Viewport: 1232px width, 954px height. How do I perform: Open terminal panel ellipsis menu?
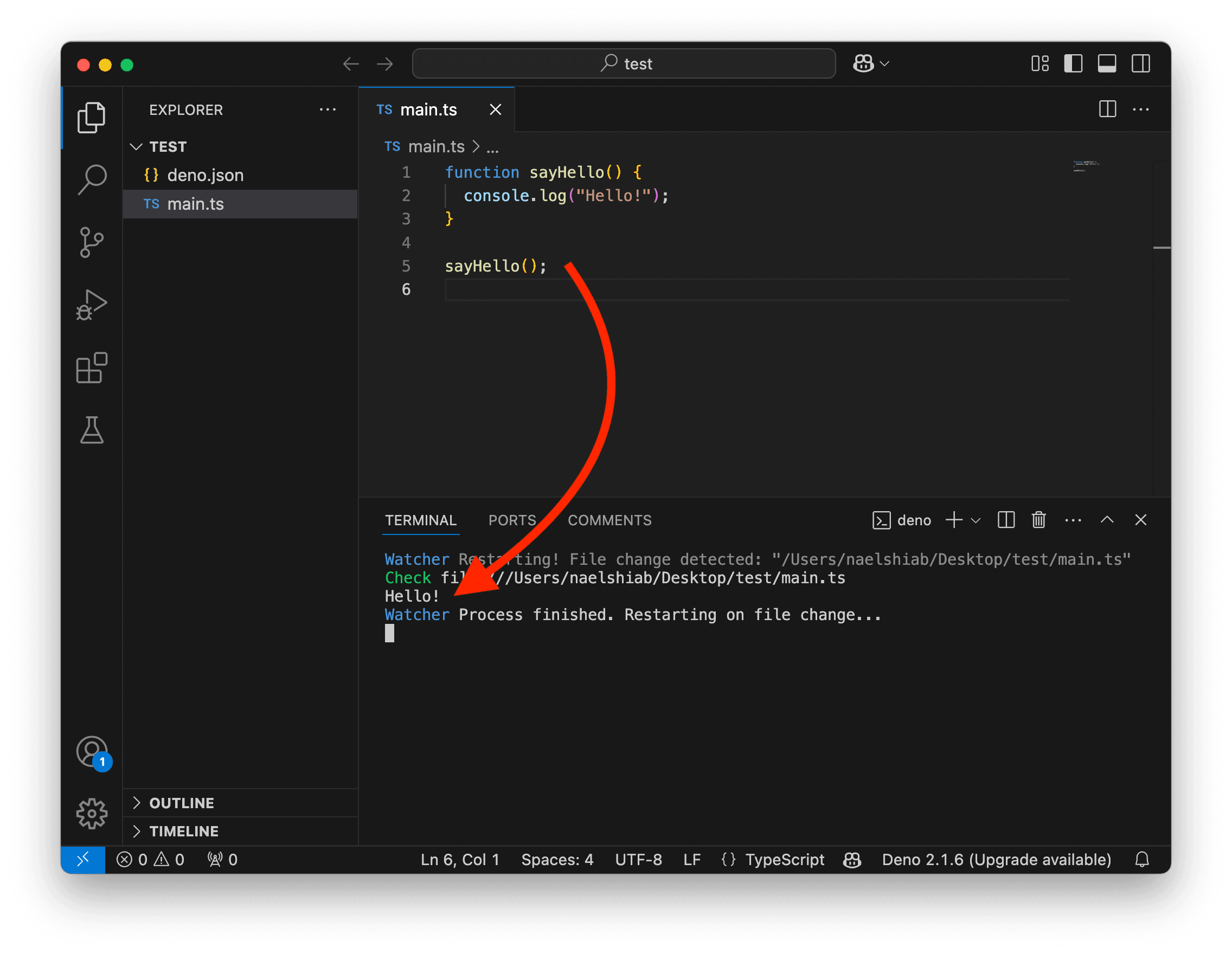coord(1073,520)
